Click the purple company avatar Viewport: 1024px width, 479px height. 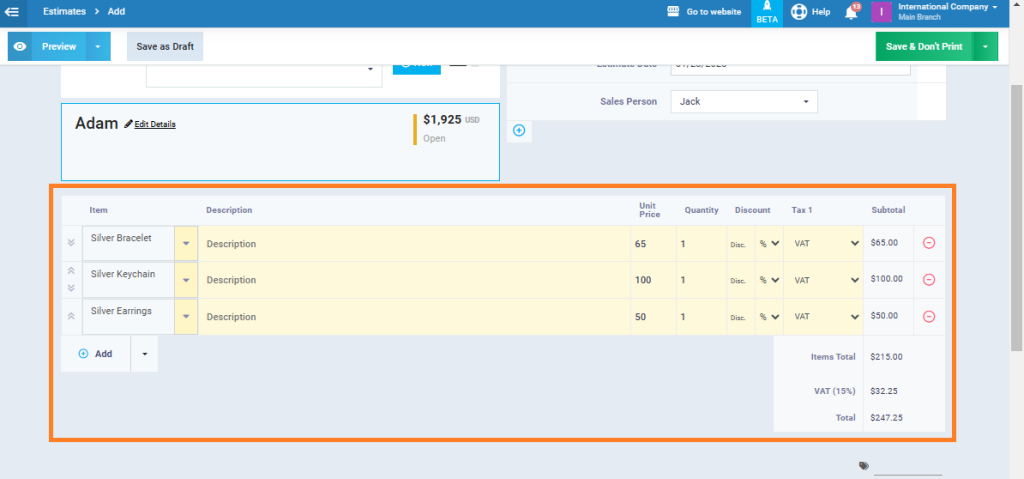point(882,12)
